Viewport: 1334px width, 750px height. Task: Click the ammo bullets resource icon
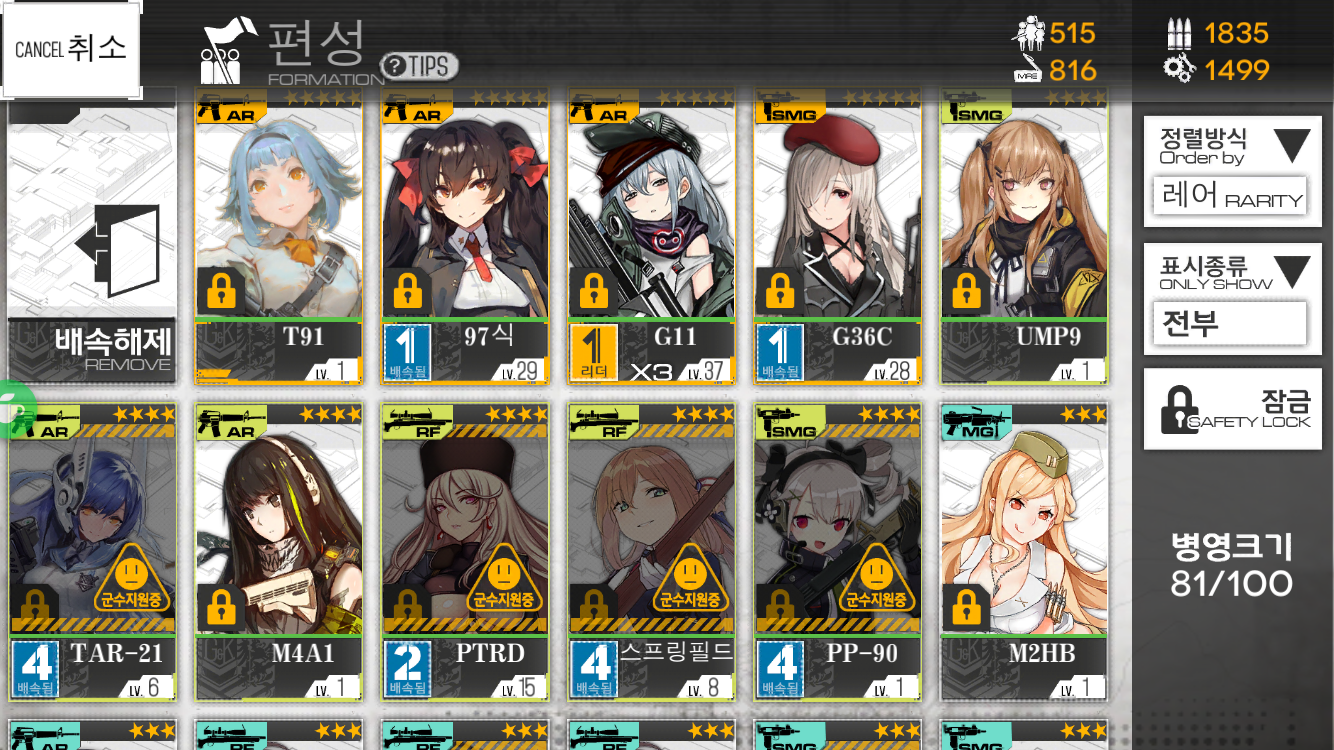click(x=1180, y=33)
